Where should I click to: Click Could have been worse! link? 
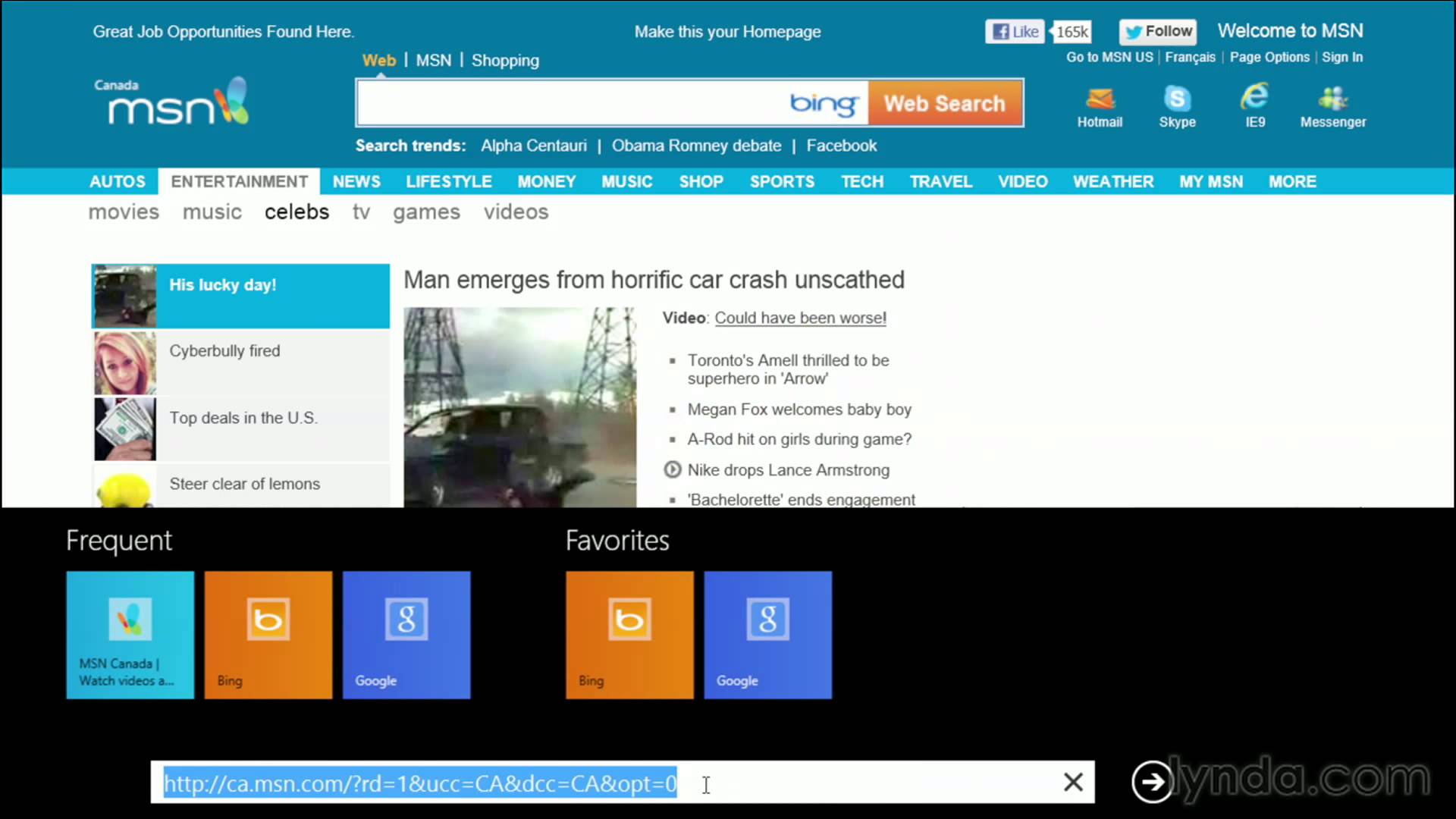click(800, 318)
